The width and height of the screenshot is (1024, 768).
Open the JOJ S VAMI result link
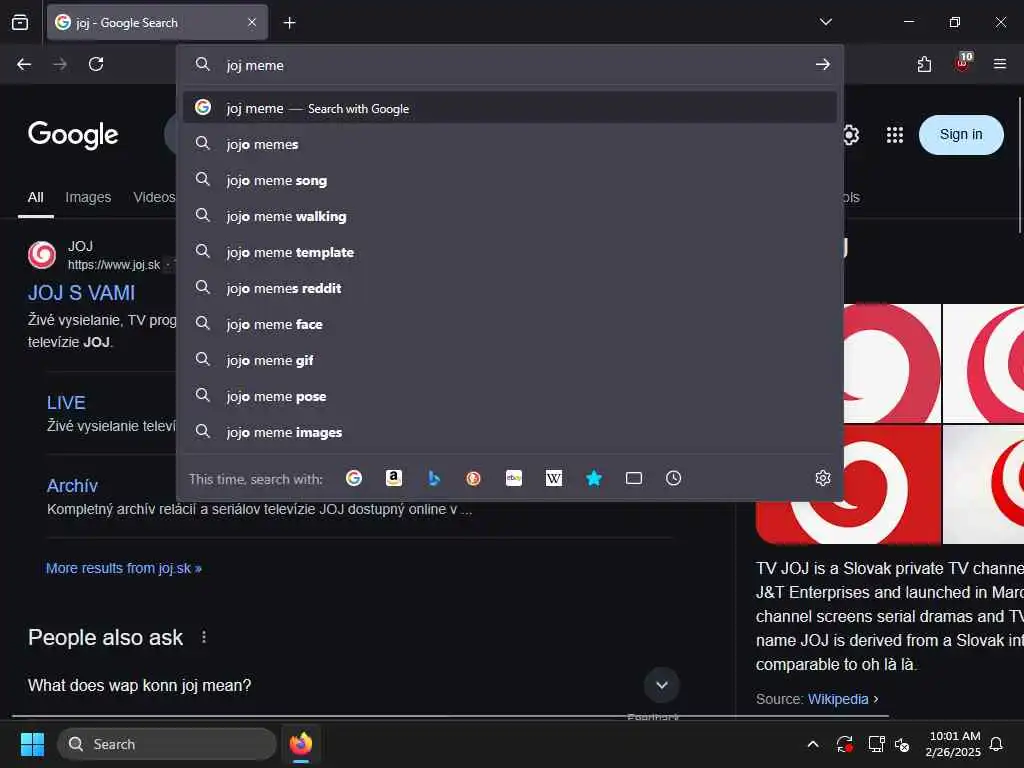(82, 293)
